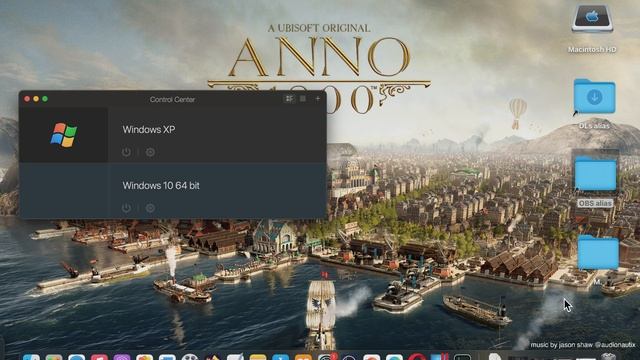Screen dimensions: 640x360
Task: Select the Macintosh HD drive icon
Action: click(592, 18)
